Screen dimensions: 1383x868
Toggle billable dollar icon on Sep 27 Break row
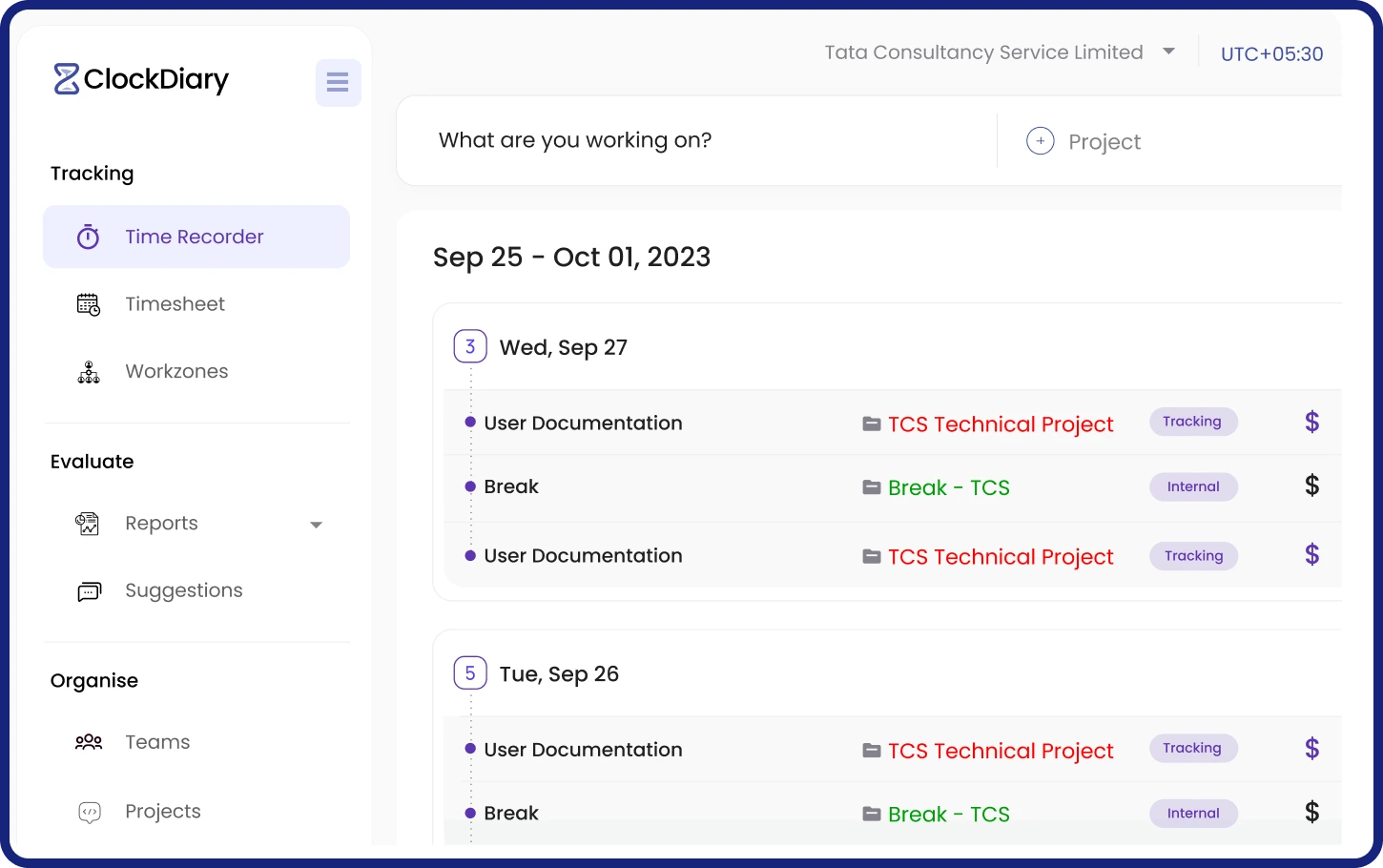coord(1312,486)
